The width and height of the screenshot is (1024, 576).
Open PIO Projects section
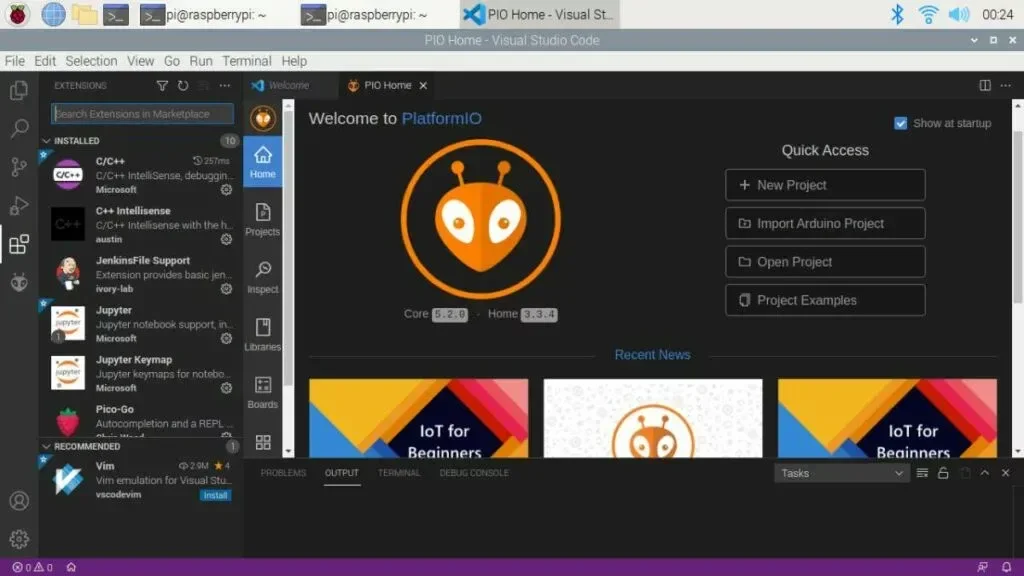[x=263, y=219]
